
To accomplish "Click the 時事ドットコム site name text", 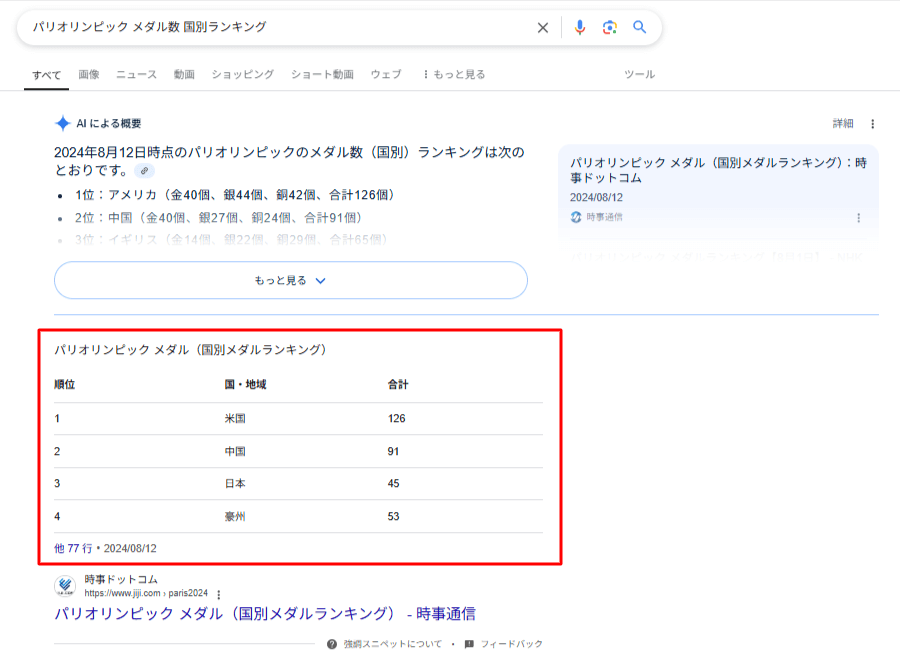I will pyautogui.click(x=121, y=579).
